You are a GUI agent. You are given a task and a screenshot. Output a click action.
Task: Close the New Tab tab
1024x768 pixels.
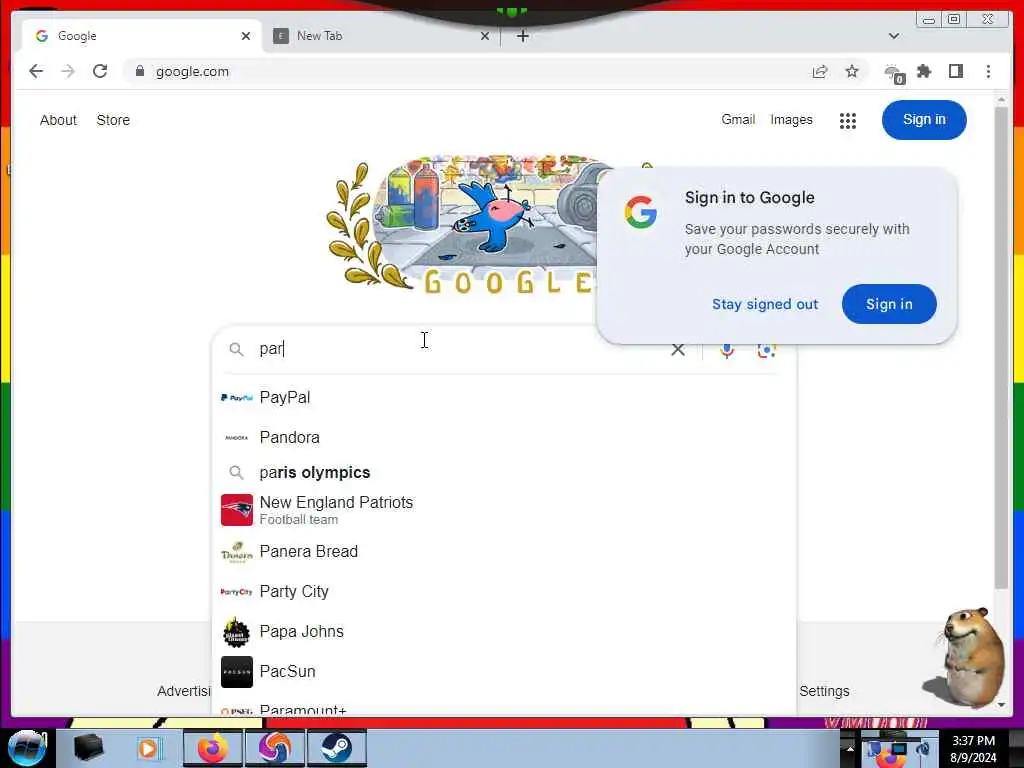[x=485, y=36]
